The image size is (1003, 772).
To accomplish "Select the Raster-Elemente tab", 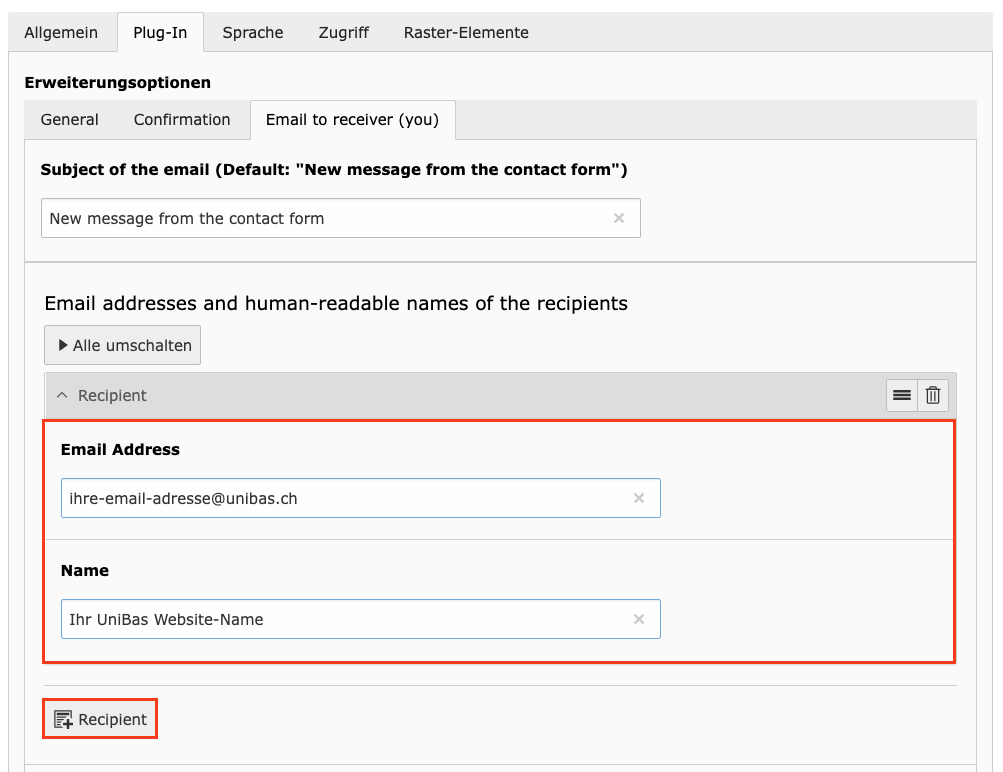I will tap(465, 32).
